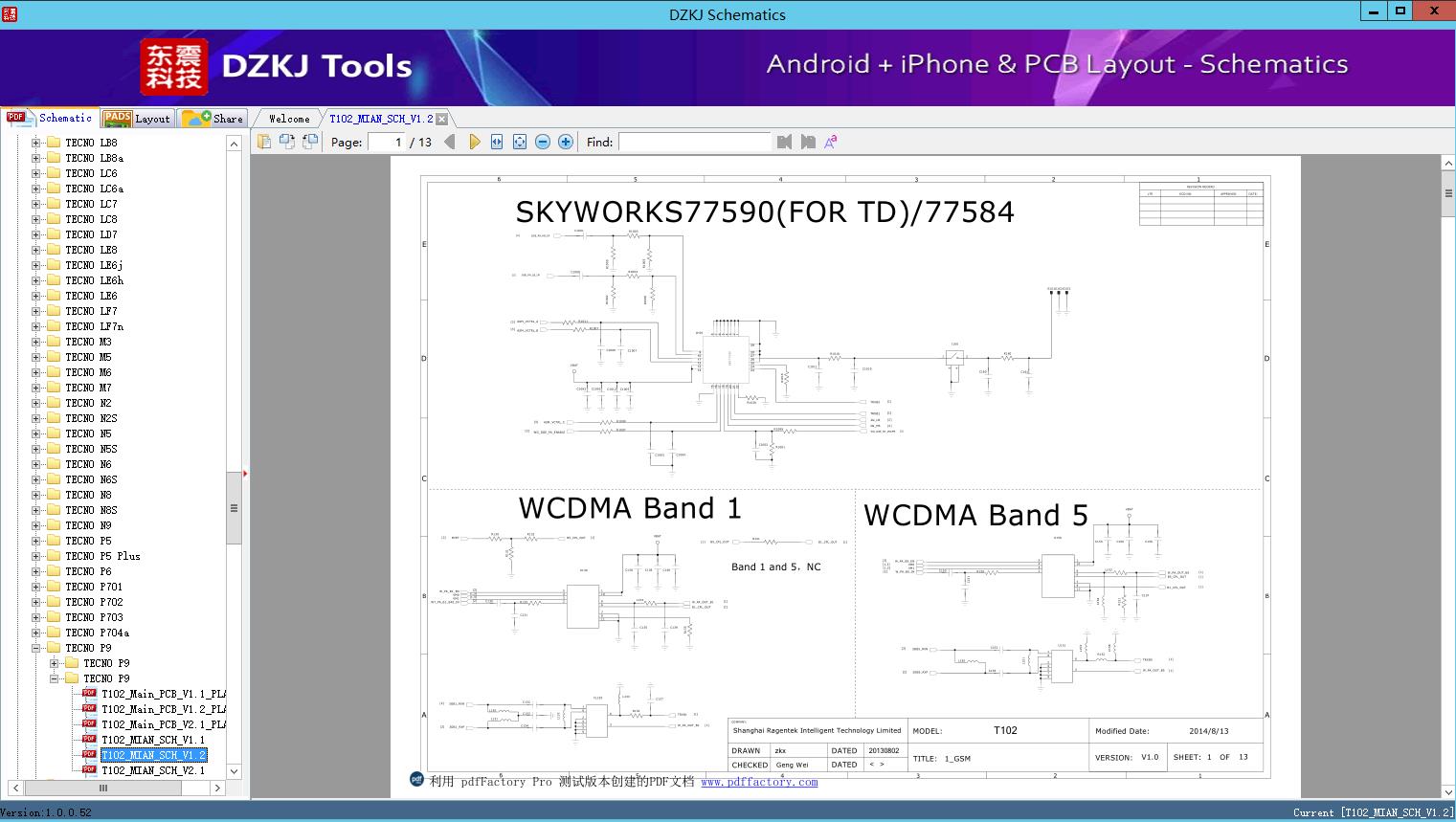1456x822 pixels.
Task: Open the Share tab
Action: [213, 119]
